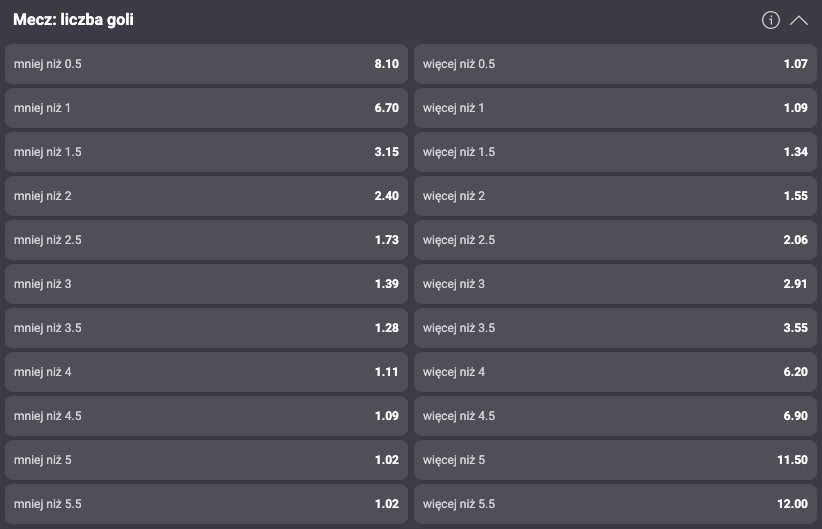Collapse the Mecz: liczba goli section
822x529 pixels.
click(x=799, y=20)
